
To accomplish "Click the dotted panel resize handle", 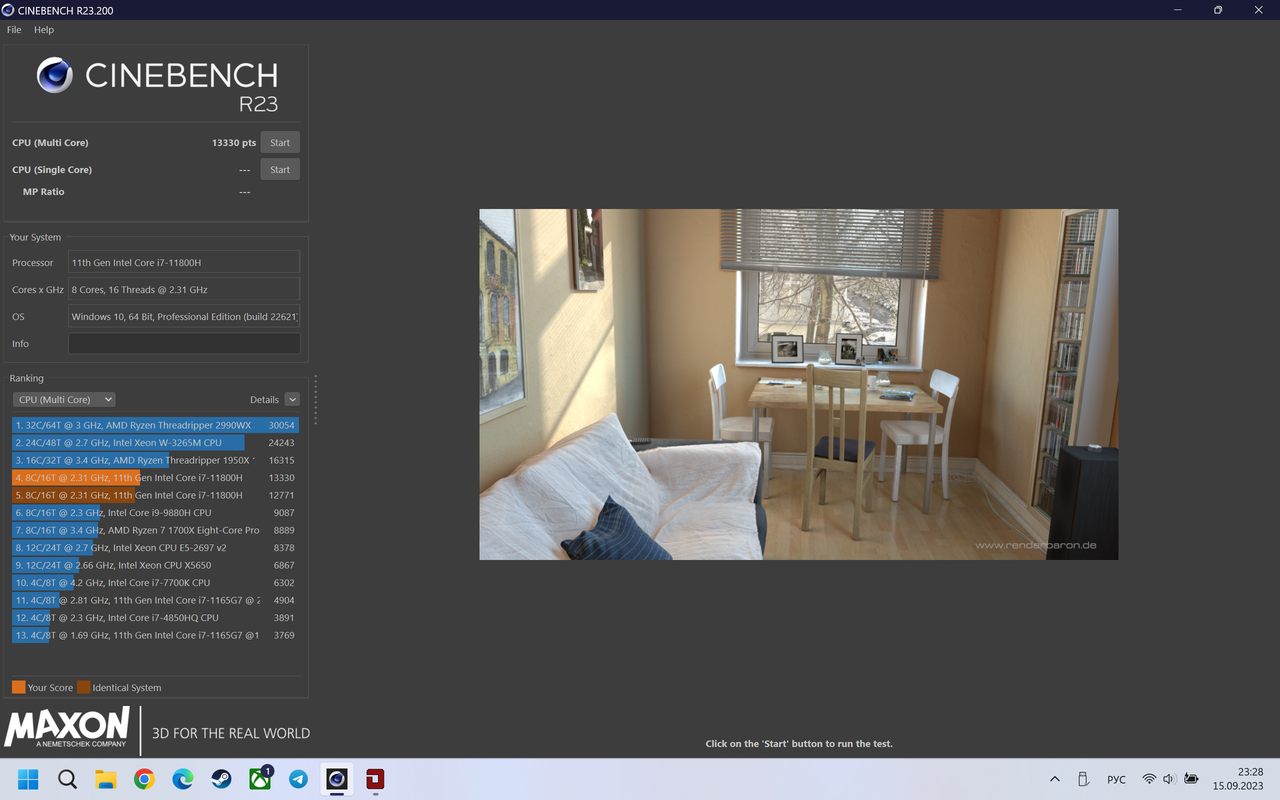I will pyautogui.click(x=315, y=400).
